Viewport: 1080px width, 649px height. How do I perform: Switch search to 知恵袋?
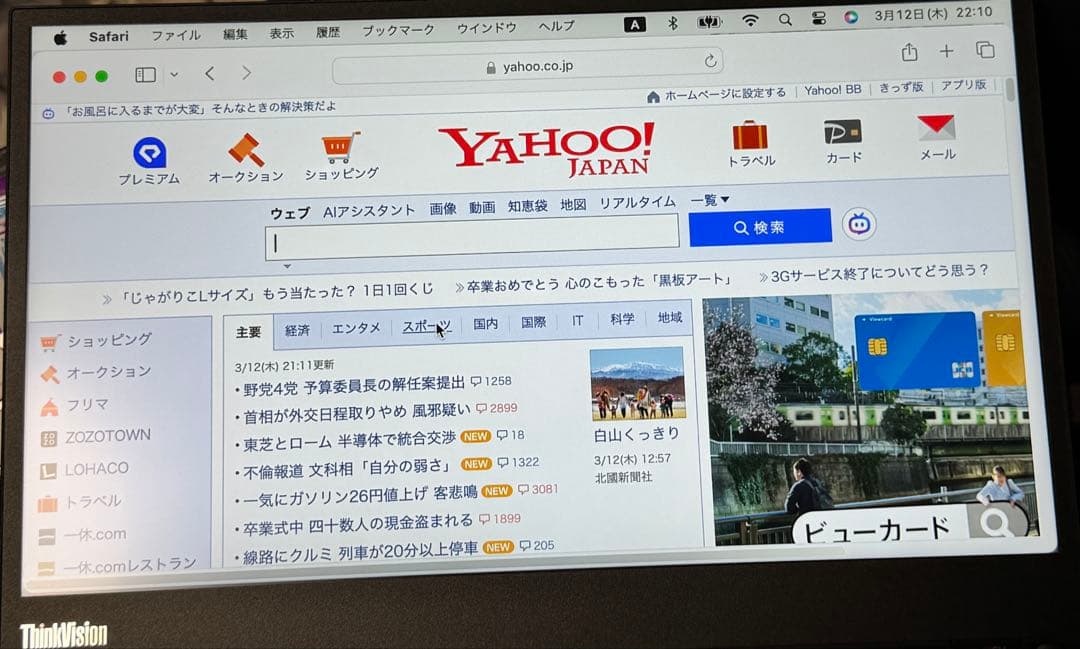528,206
